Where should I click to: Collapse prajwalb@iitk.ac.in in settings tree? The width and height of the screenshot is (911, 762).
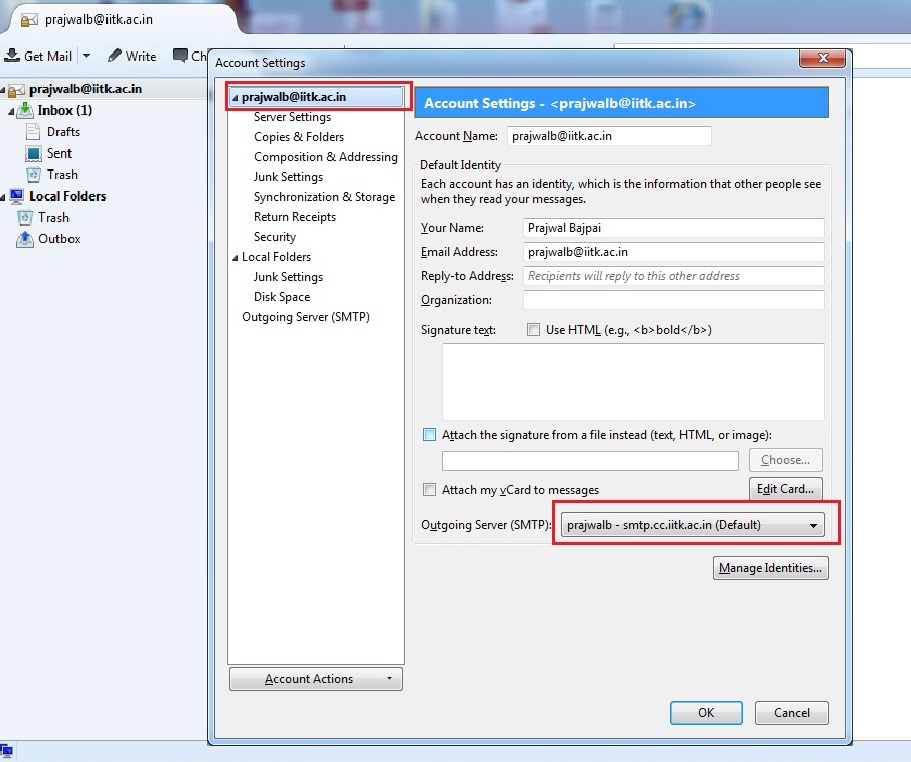coord(235,98)
